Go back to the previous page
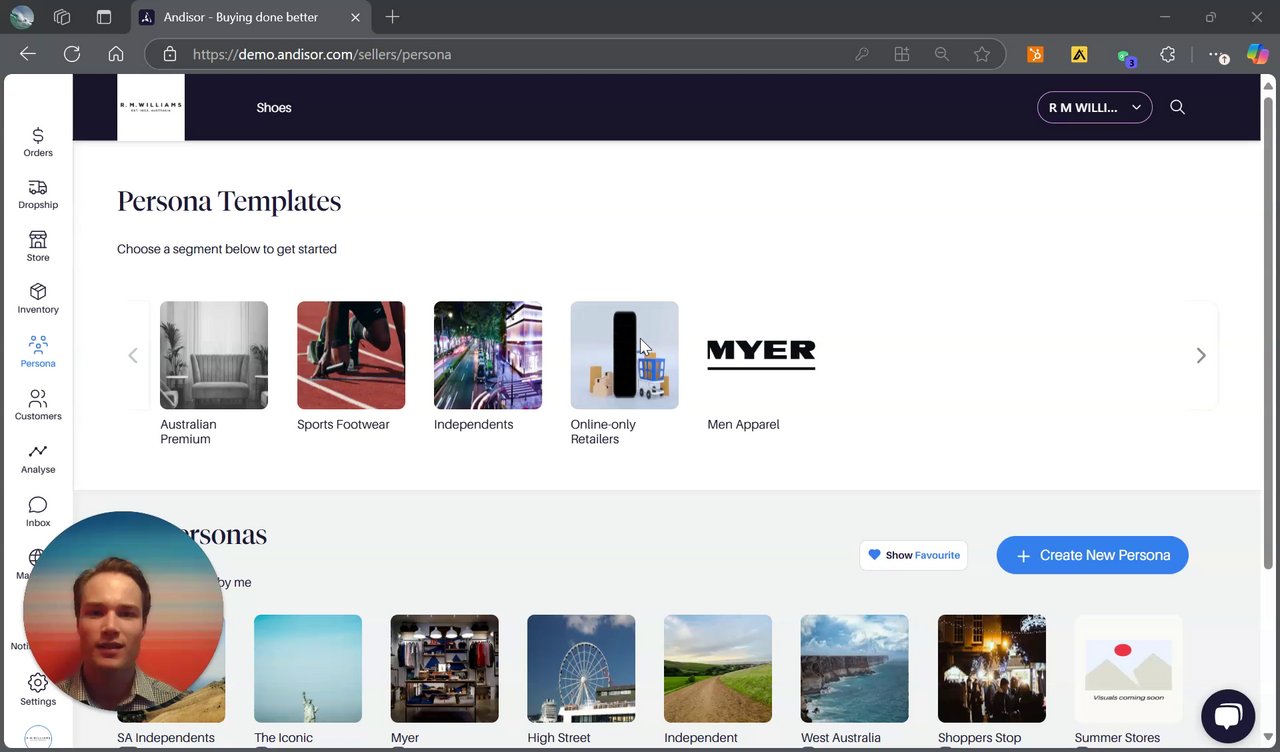 tap(28, 54)
